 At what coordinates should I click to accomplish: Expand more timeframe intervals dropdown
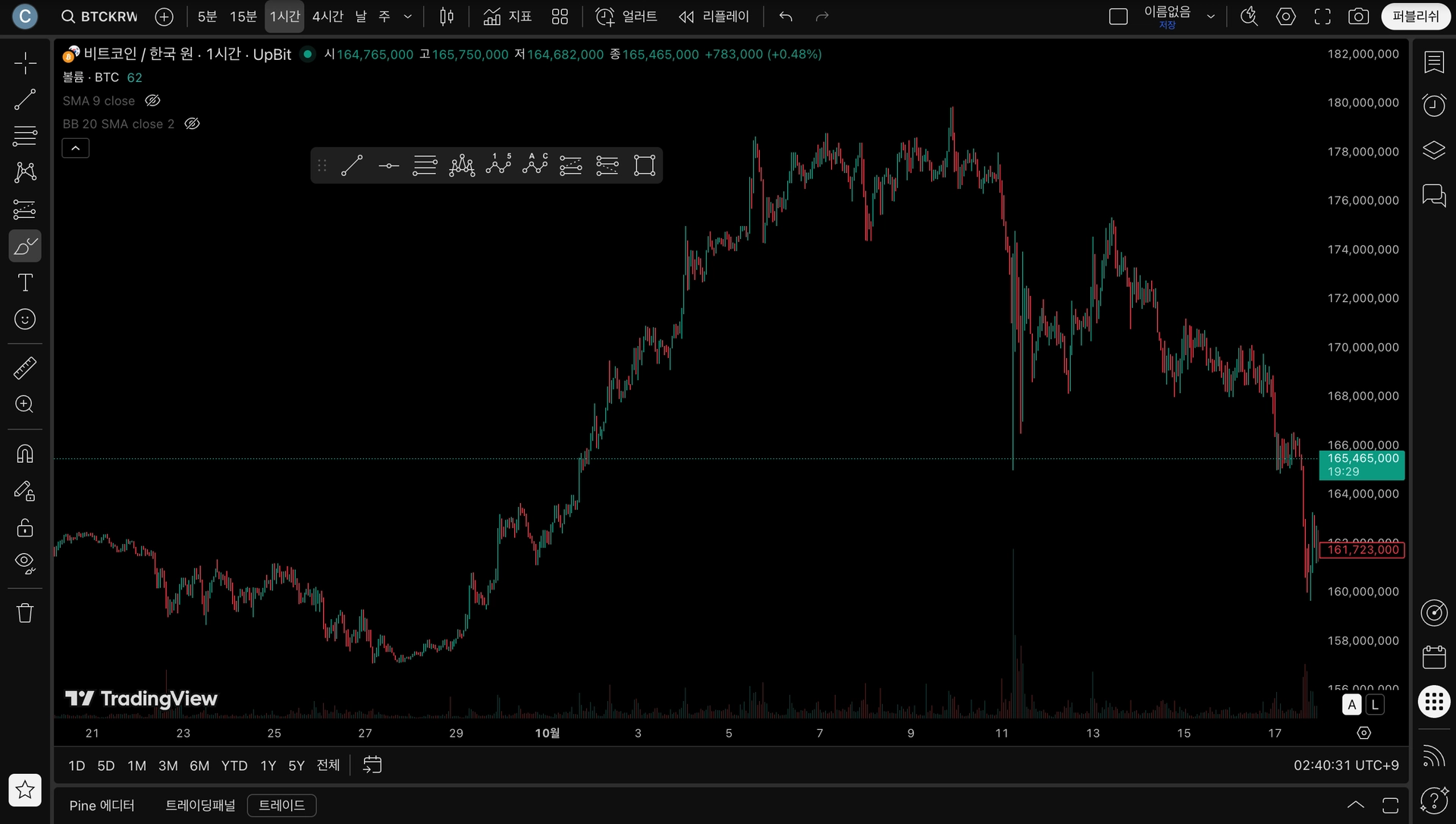(x=408, y=17)
